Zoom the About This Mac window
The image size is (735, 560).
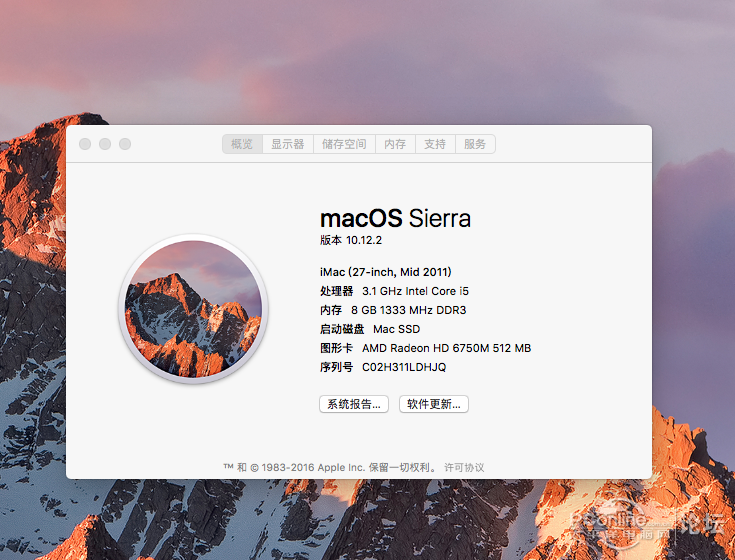[x=125, y=144]
